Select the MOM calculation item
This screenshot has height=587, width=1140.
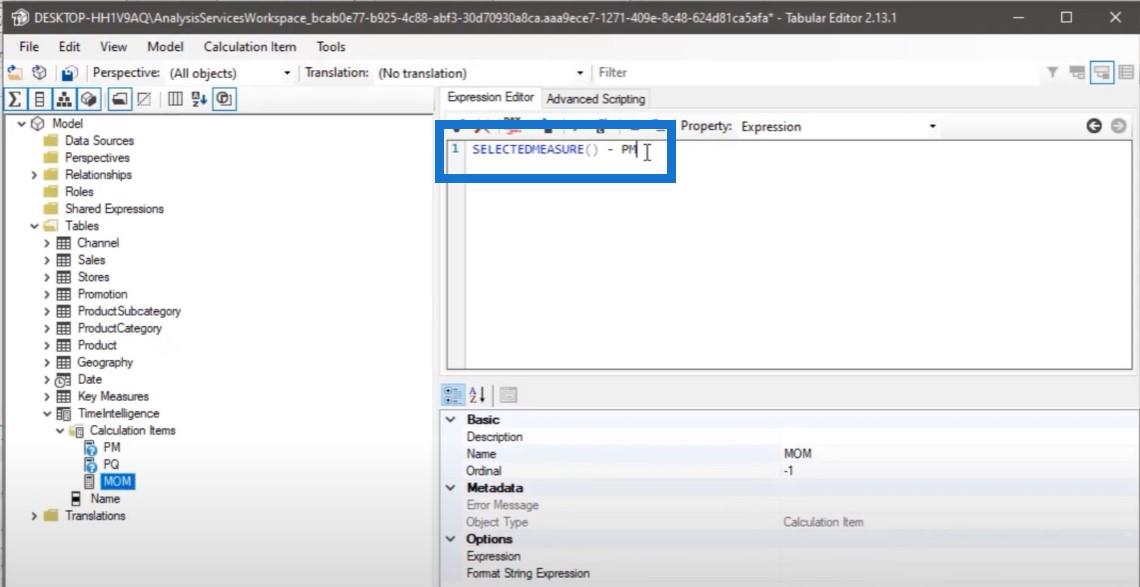click(117, 482)
